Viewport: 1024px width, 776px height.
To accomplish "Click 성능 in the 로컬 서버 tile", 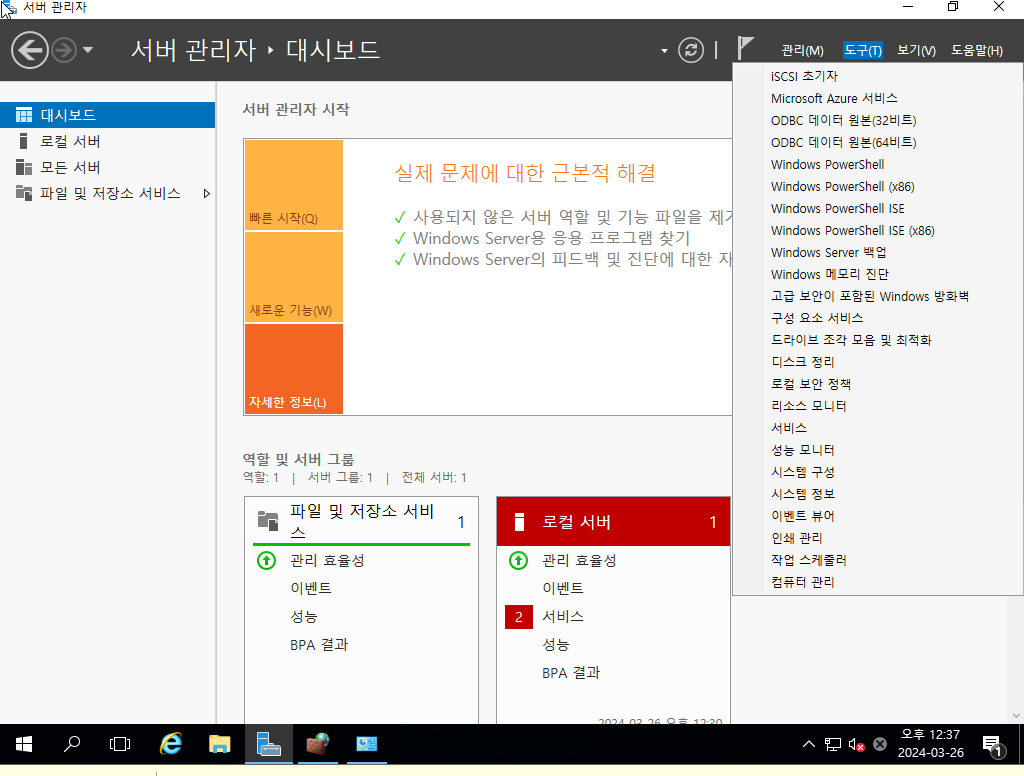I will coord(556,645).
